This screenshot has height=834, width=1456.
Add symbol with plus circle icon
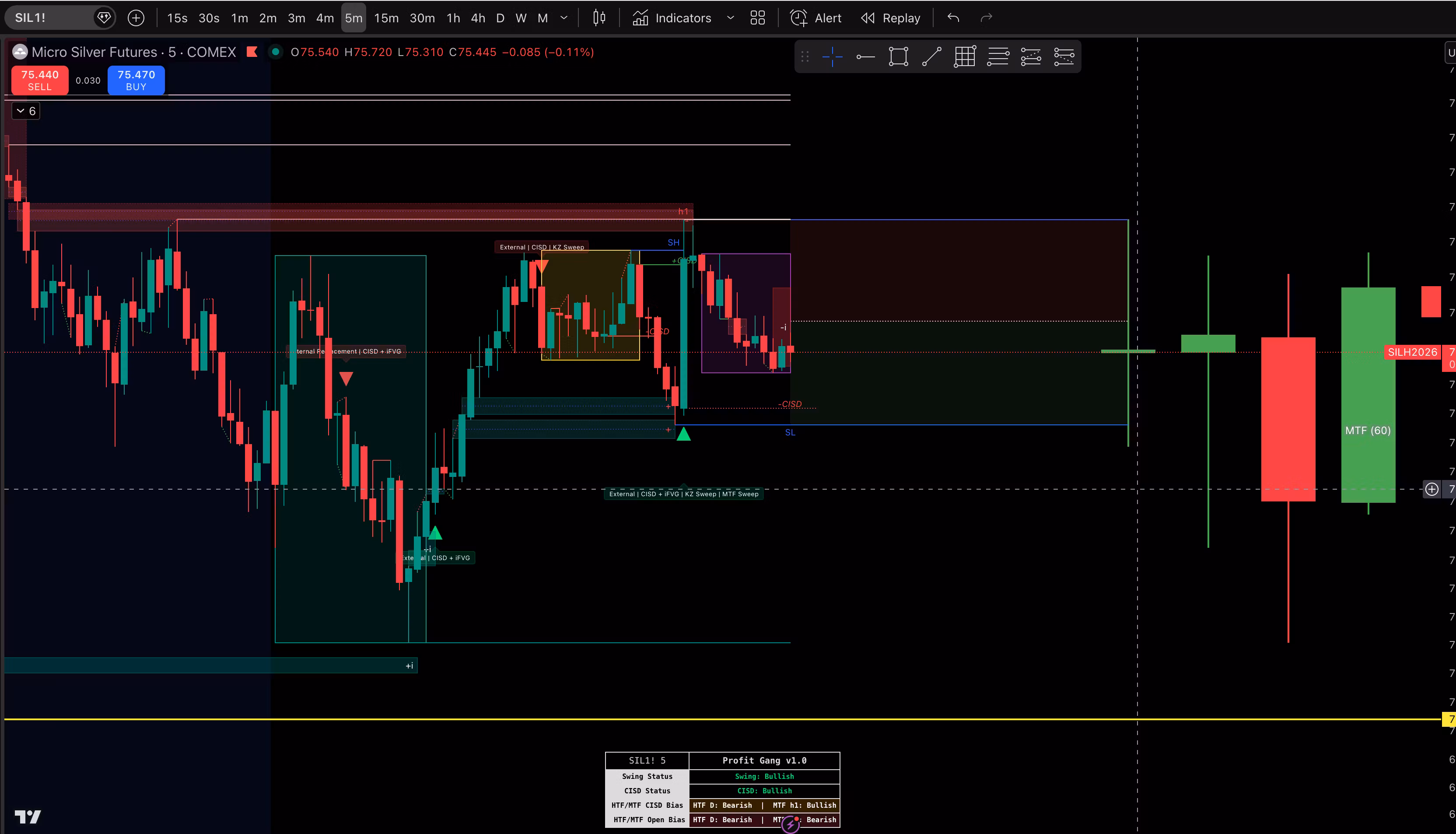(x=136, y=18)
